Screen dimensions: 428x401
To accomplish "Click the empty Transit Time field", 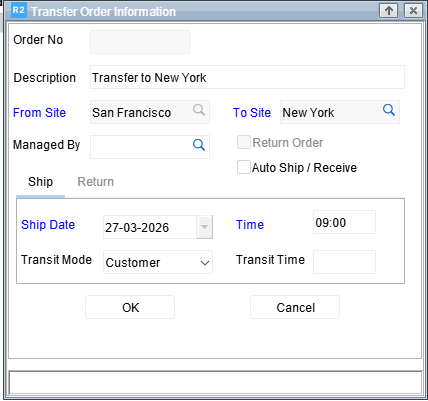I will tap(344, 262).
